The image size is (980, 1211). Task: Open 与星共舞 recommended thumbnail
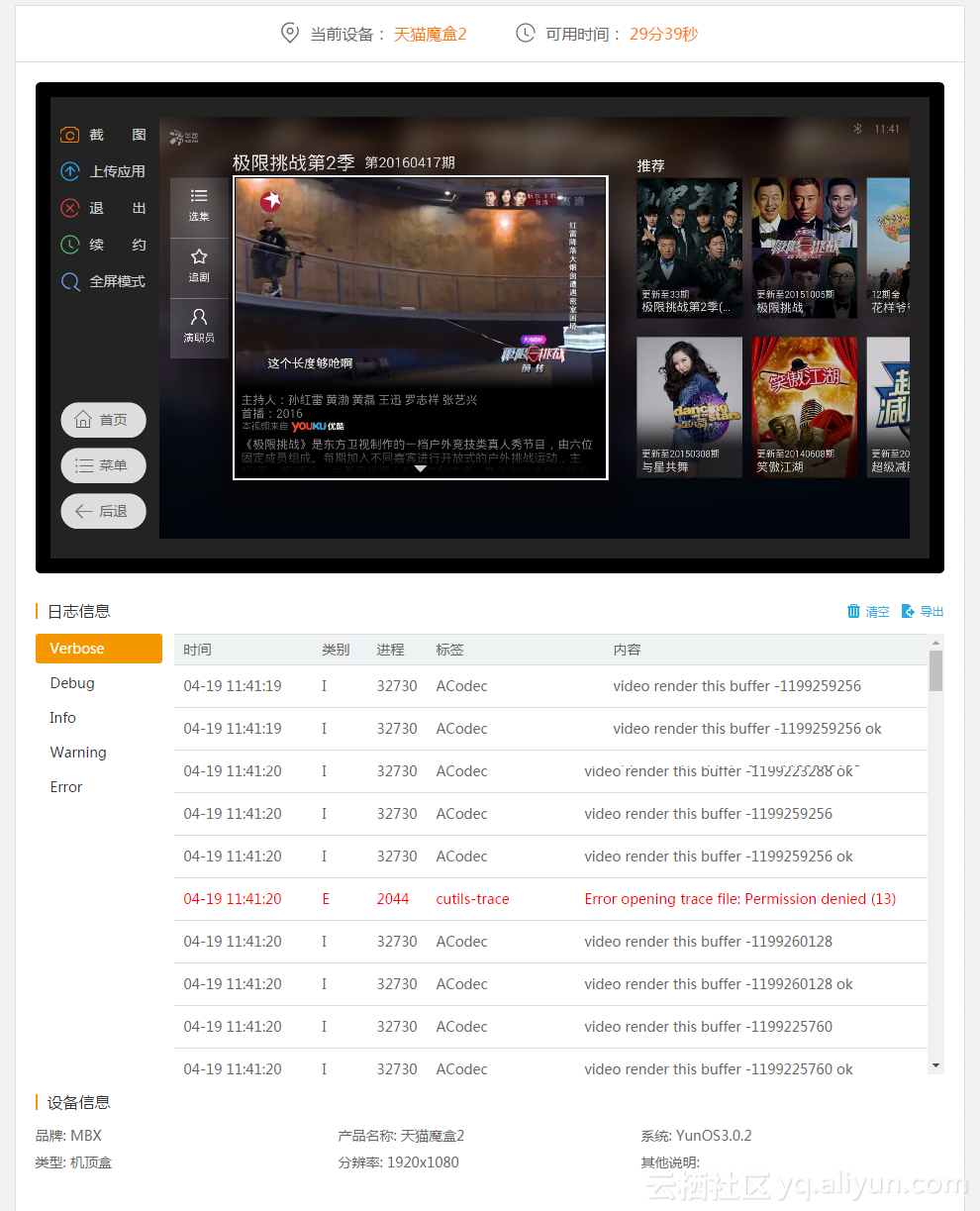689,407
